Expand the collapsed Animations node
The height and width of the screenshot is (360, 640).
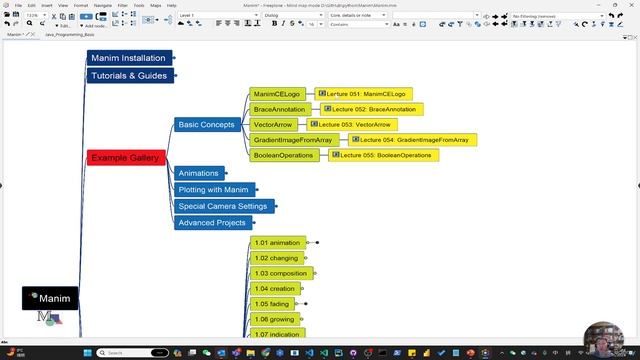227,173
